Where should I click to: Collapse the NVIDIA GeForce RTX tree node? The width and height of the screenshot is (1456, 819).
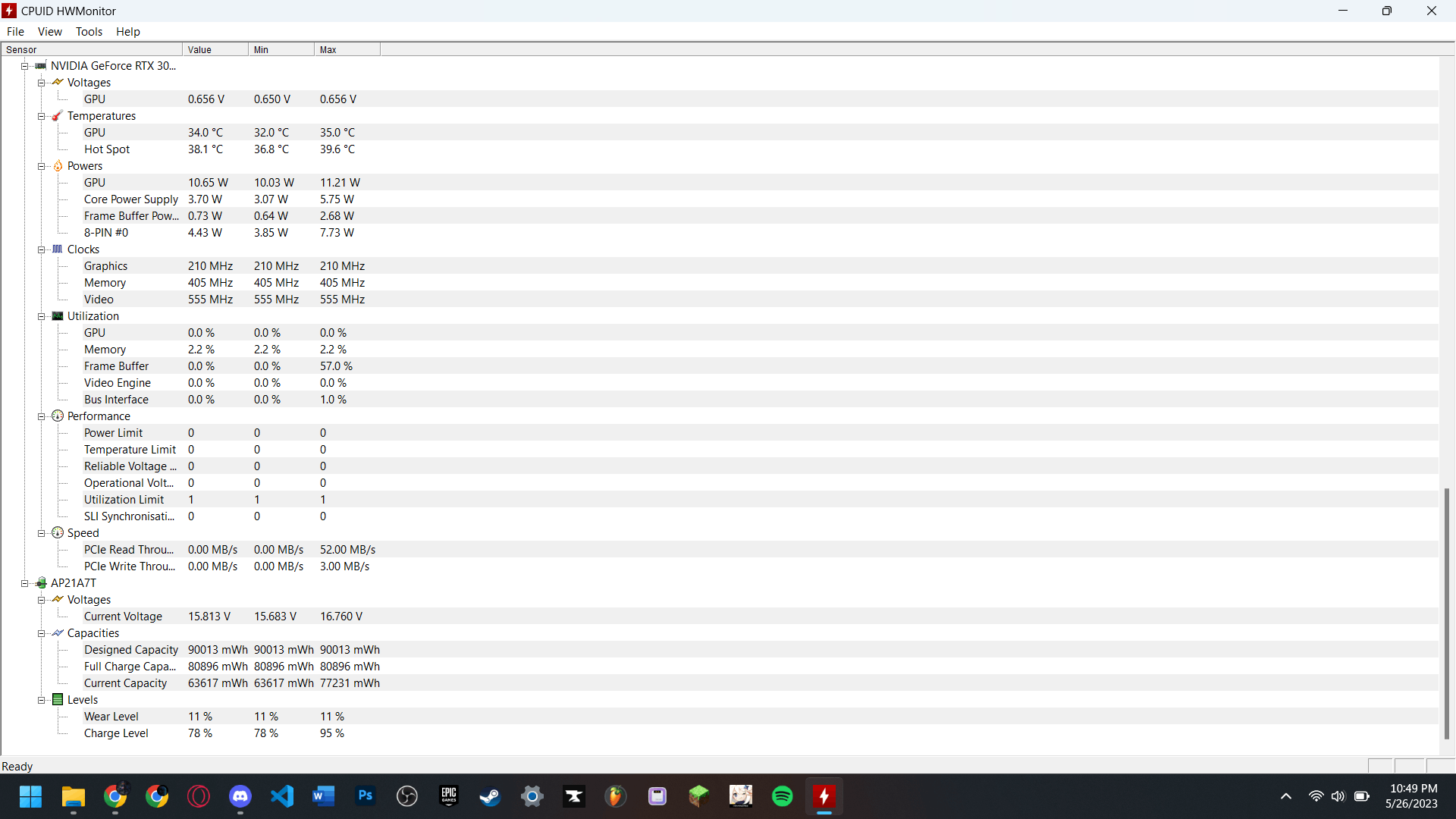(24, 66)
